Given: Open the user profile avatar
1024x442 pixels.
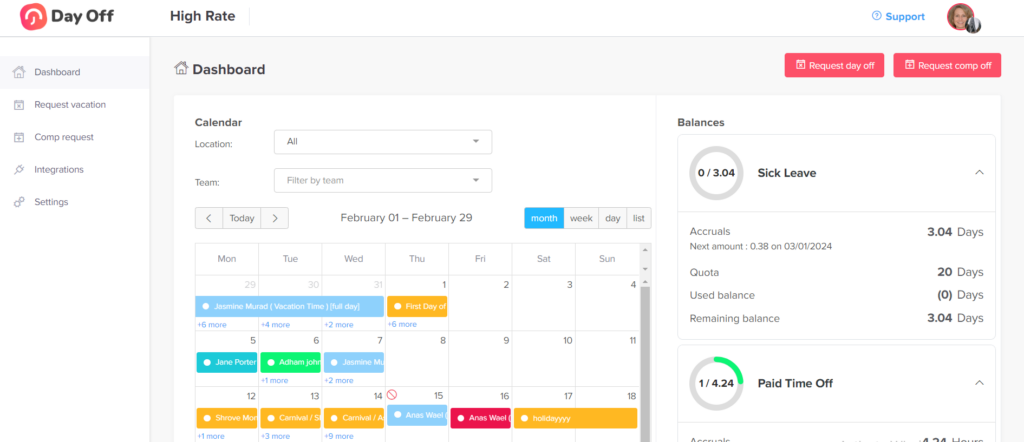Looking at the screenshot, I should [x=962, y=17].
